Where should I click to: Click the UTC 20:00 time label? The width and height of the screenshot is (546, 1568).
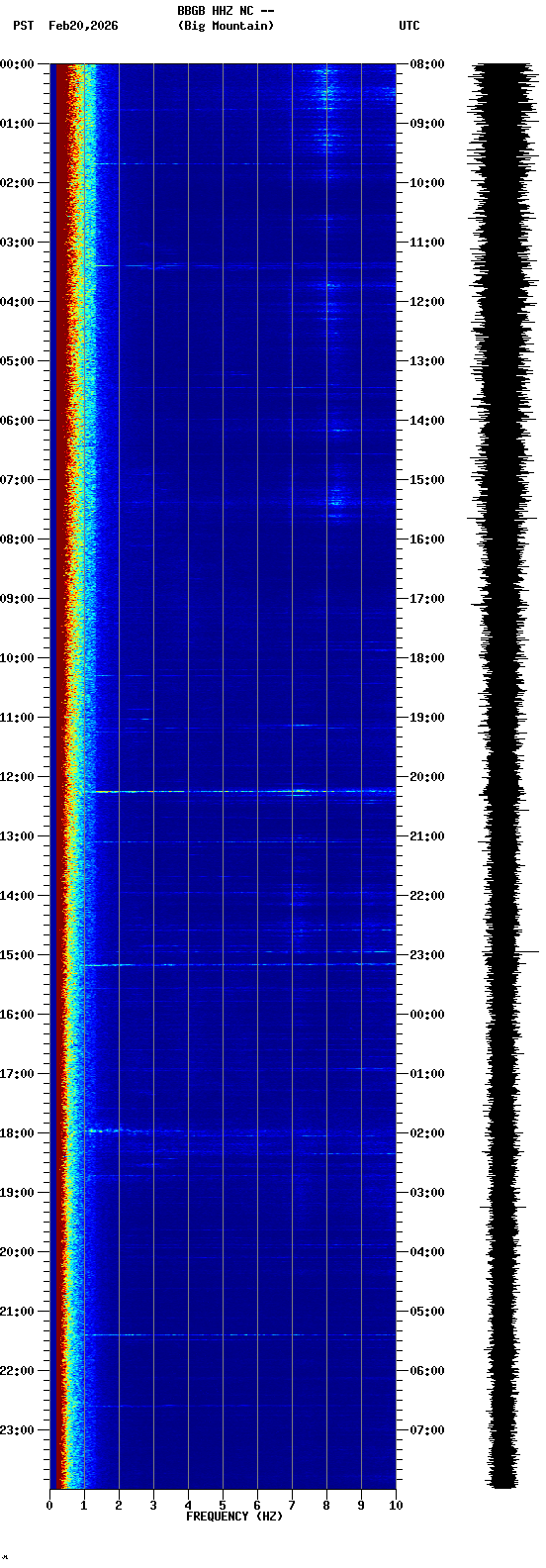coord(427,777)
